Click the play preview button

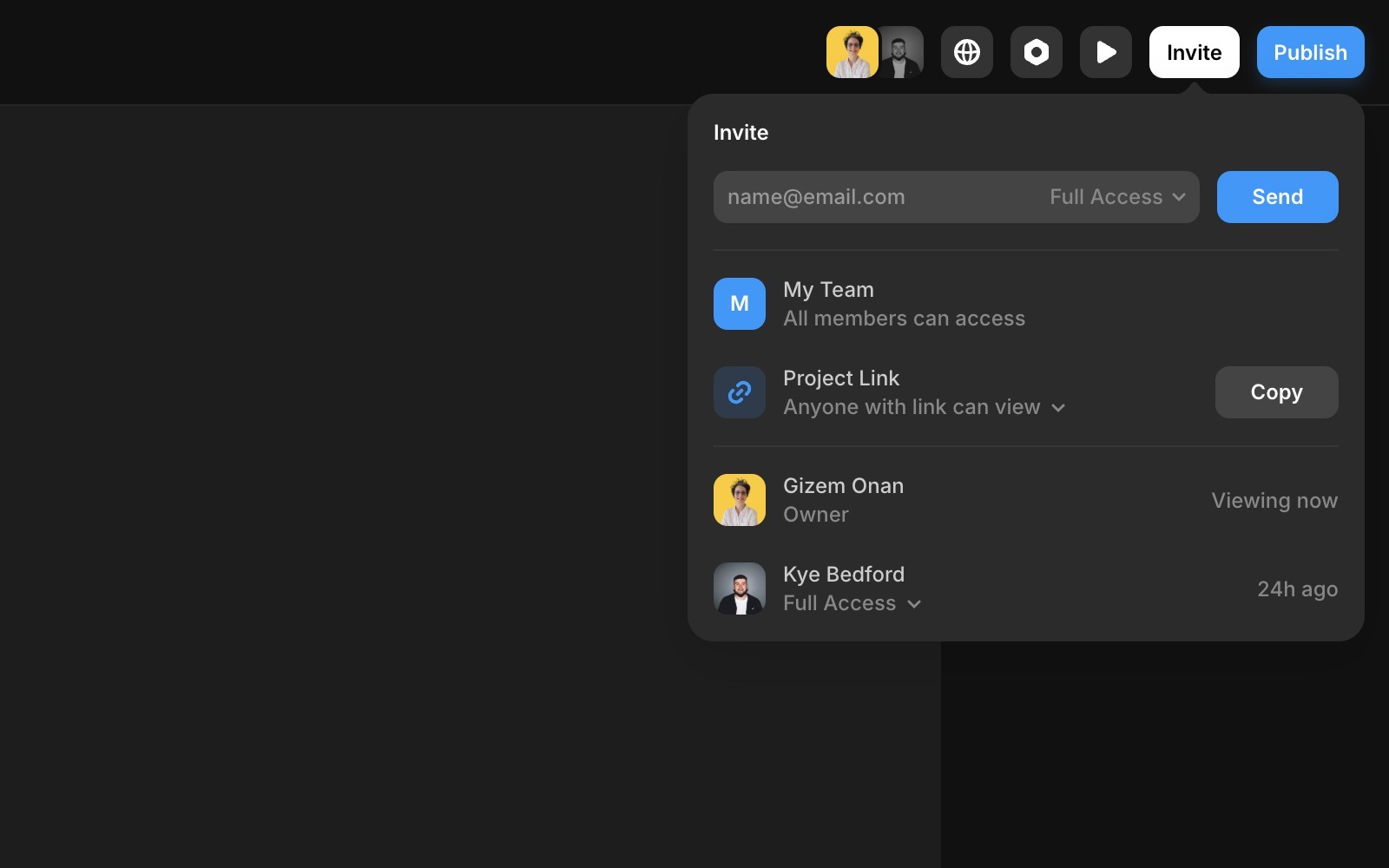pos(1106,52)
